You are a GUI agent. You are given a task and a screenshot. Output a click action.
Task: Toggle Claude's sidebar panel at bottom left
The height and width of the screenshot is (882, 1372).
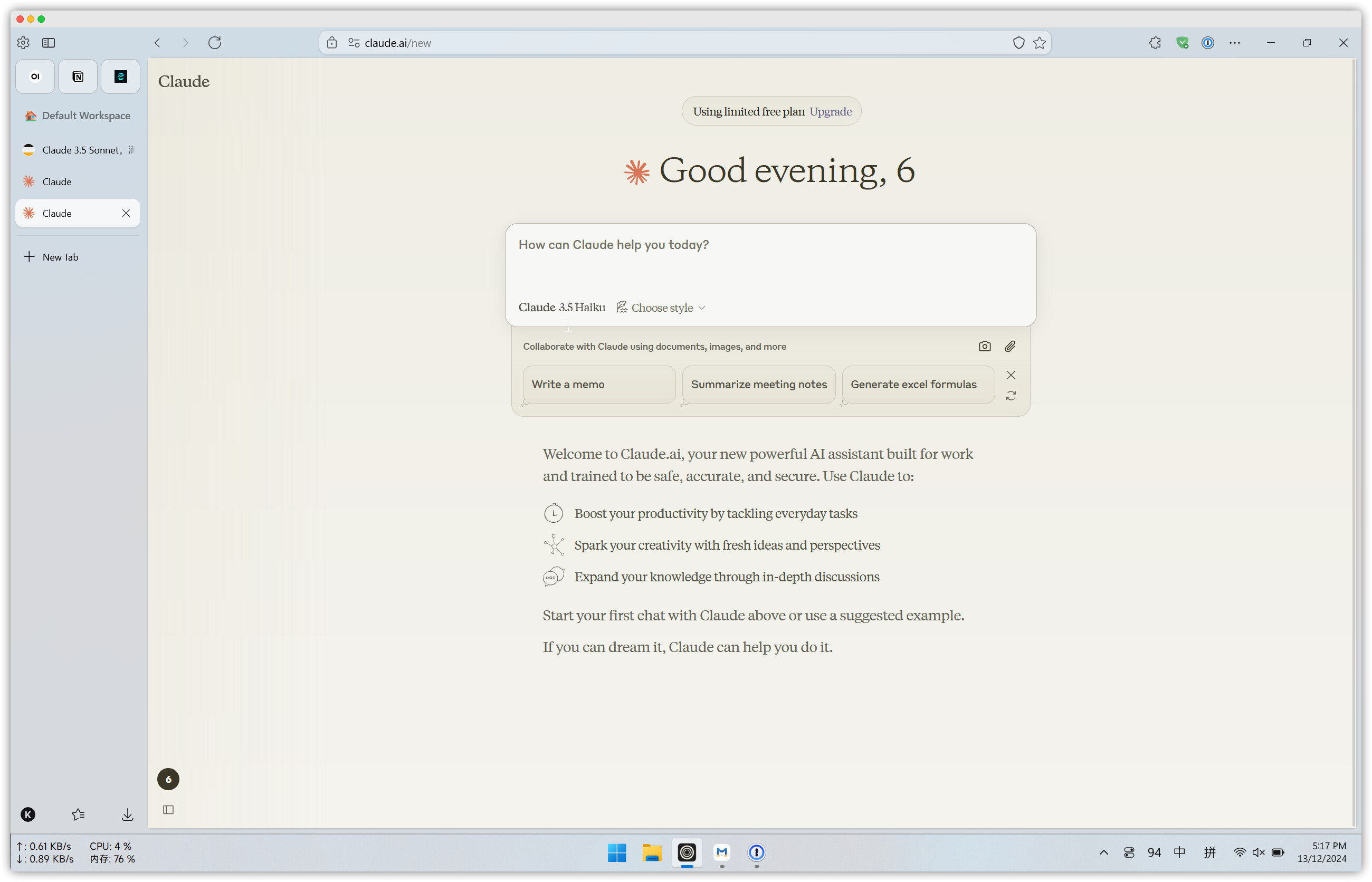point(168,809)
